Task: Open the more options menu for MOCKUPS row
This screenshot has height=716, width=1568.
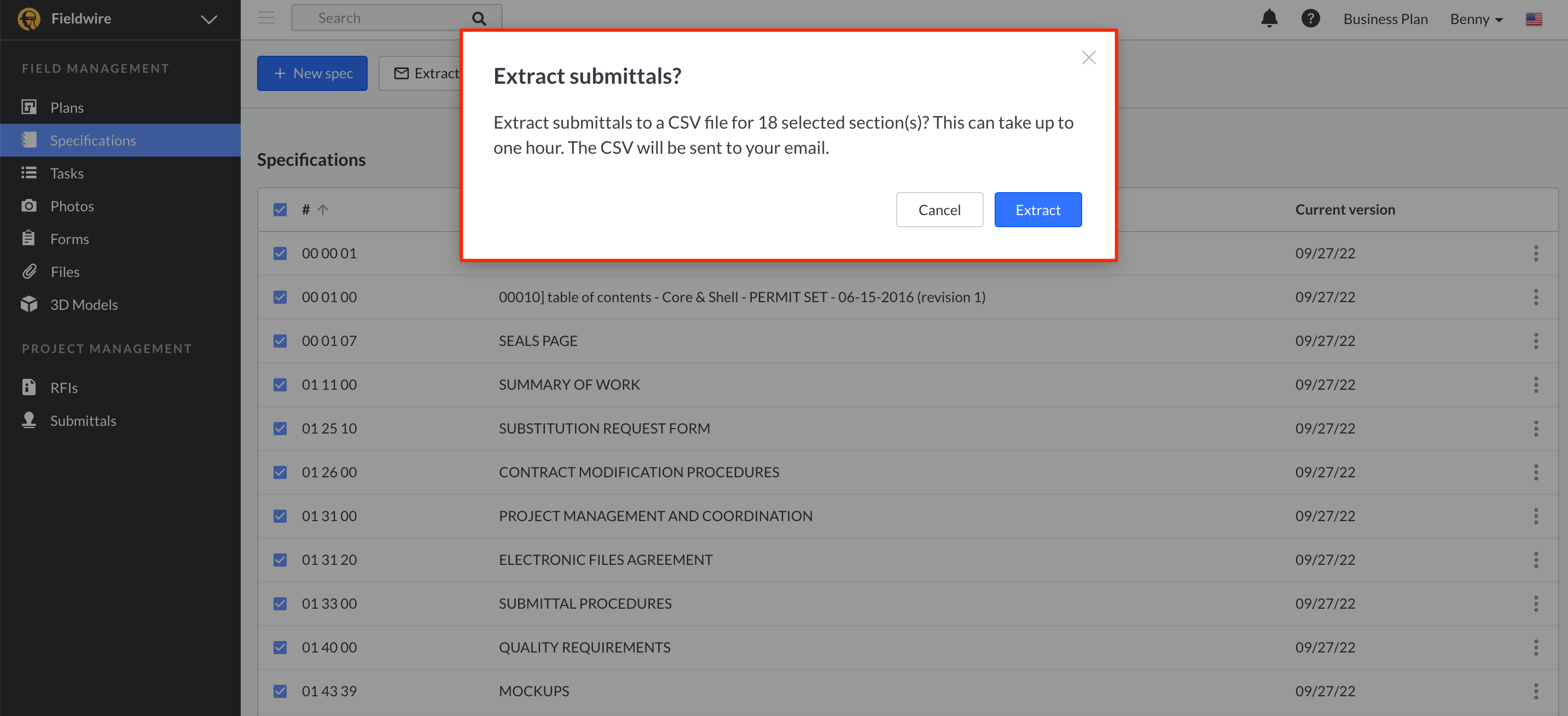Action: (x=1535, y=691)
